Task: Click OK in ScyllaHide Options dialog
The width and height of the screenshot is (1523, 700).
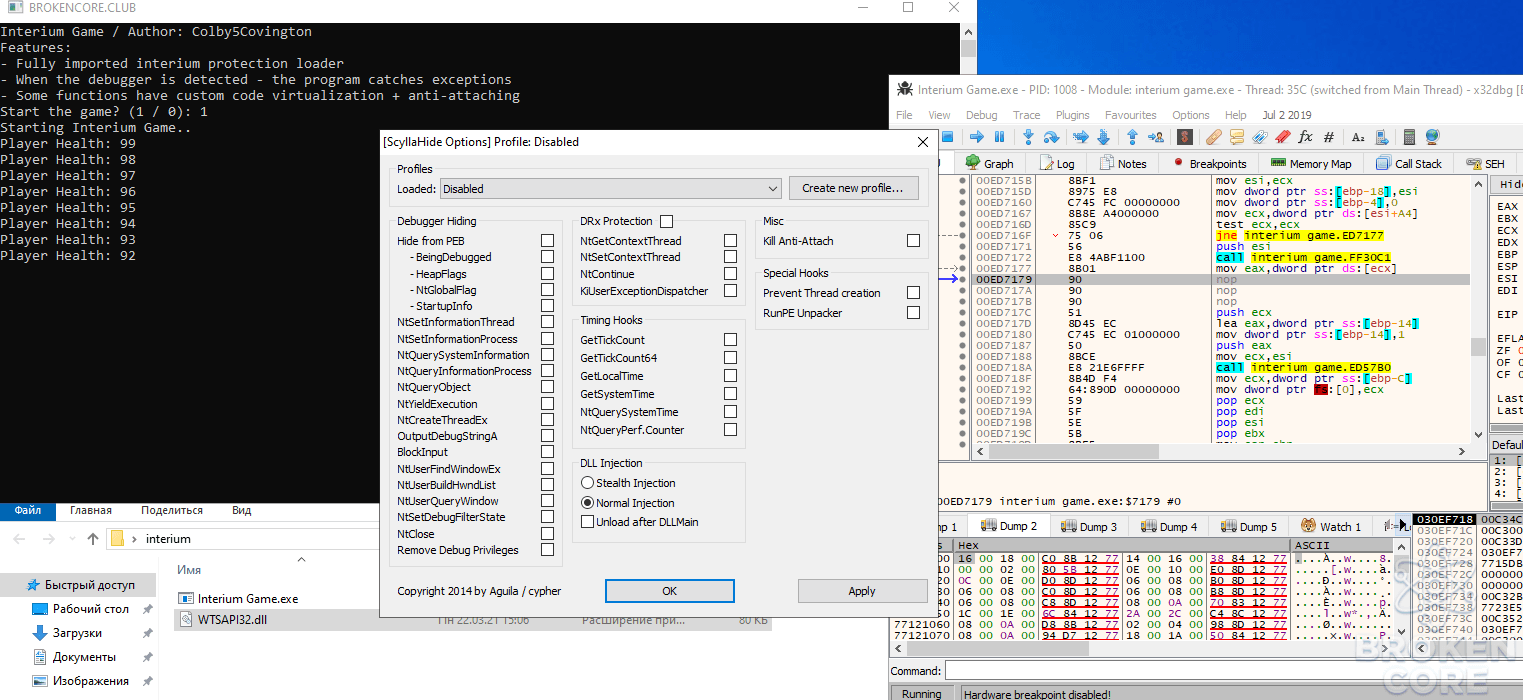Action: [x=670, y=591]
